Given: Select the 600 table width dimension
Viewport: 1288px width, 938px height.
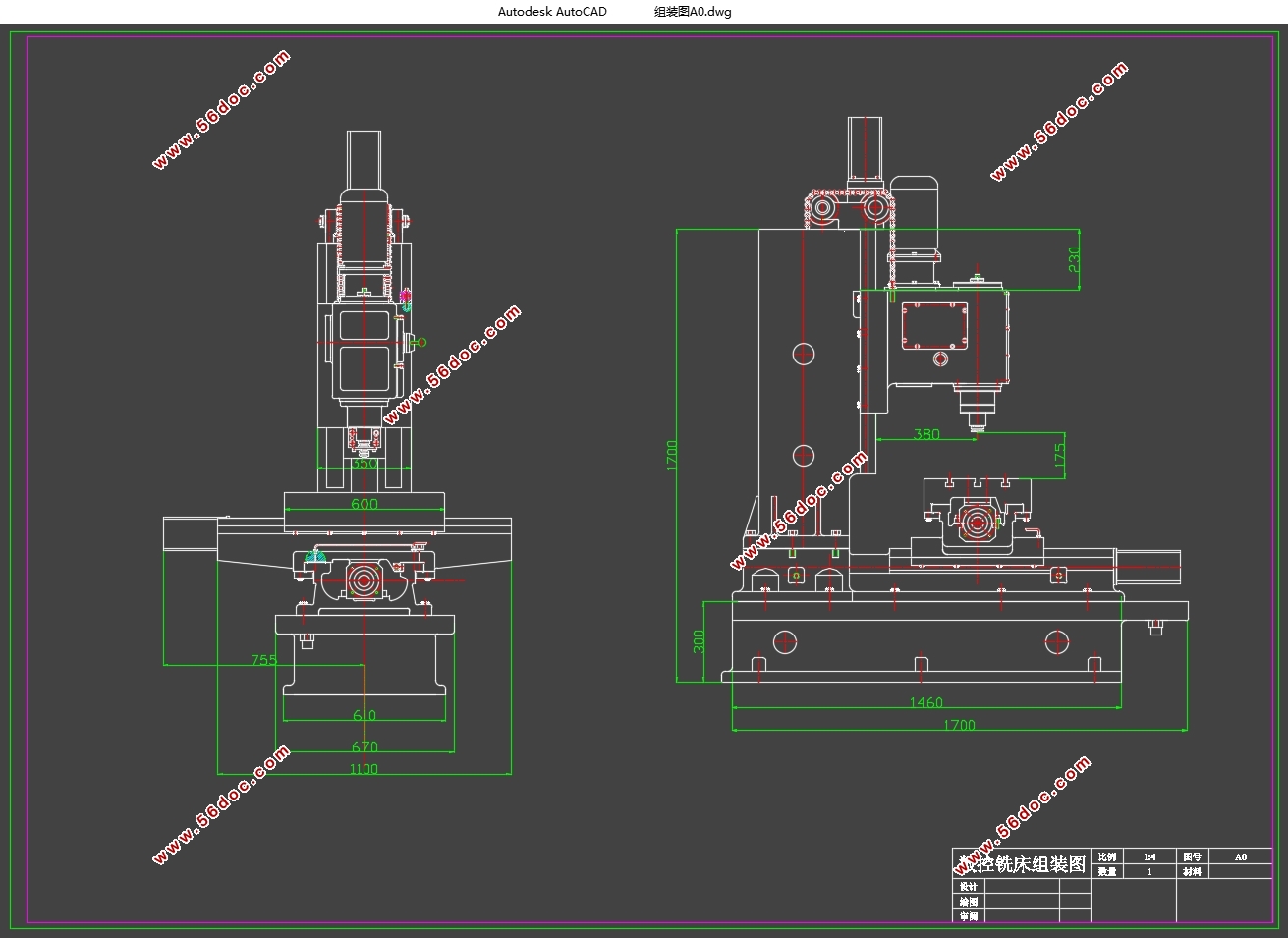Looking at the screenshot, I should 364,504.
